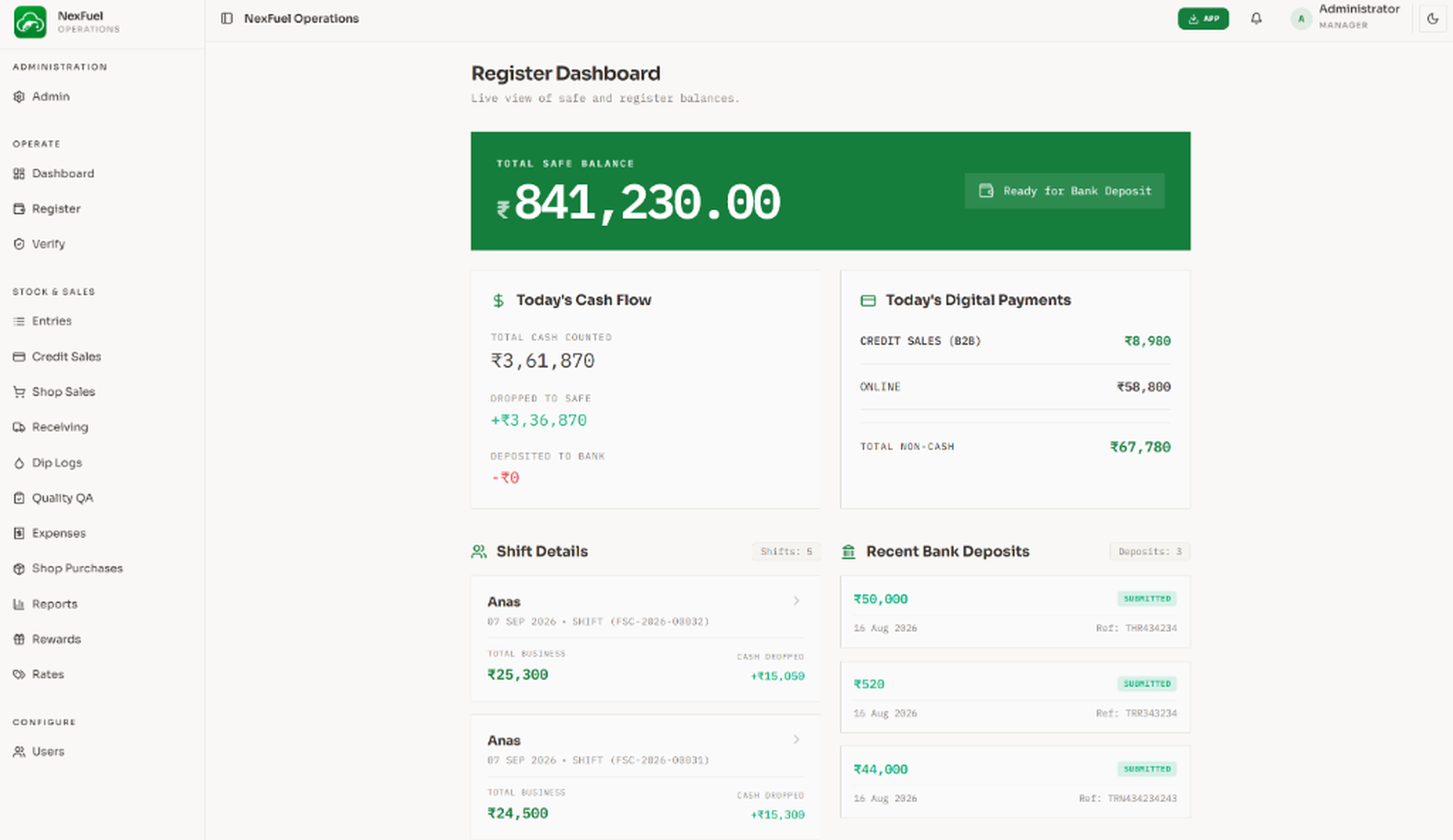Click the Rewards gift icon

19,639
